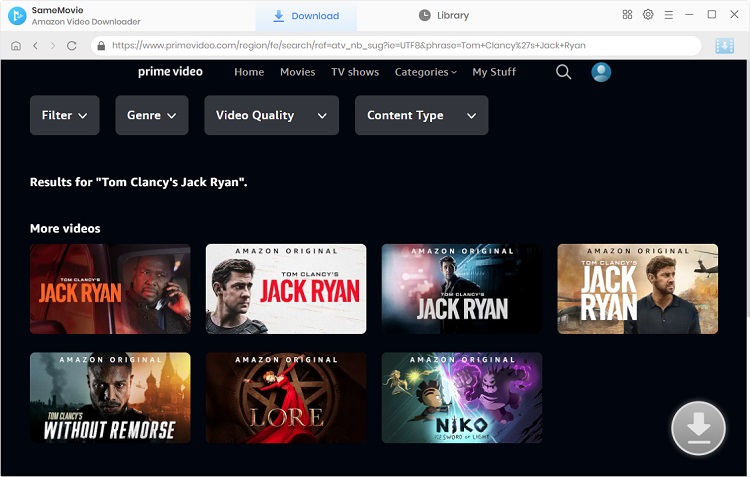
Task: Click the prime video logo
Action: point(170,72)
